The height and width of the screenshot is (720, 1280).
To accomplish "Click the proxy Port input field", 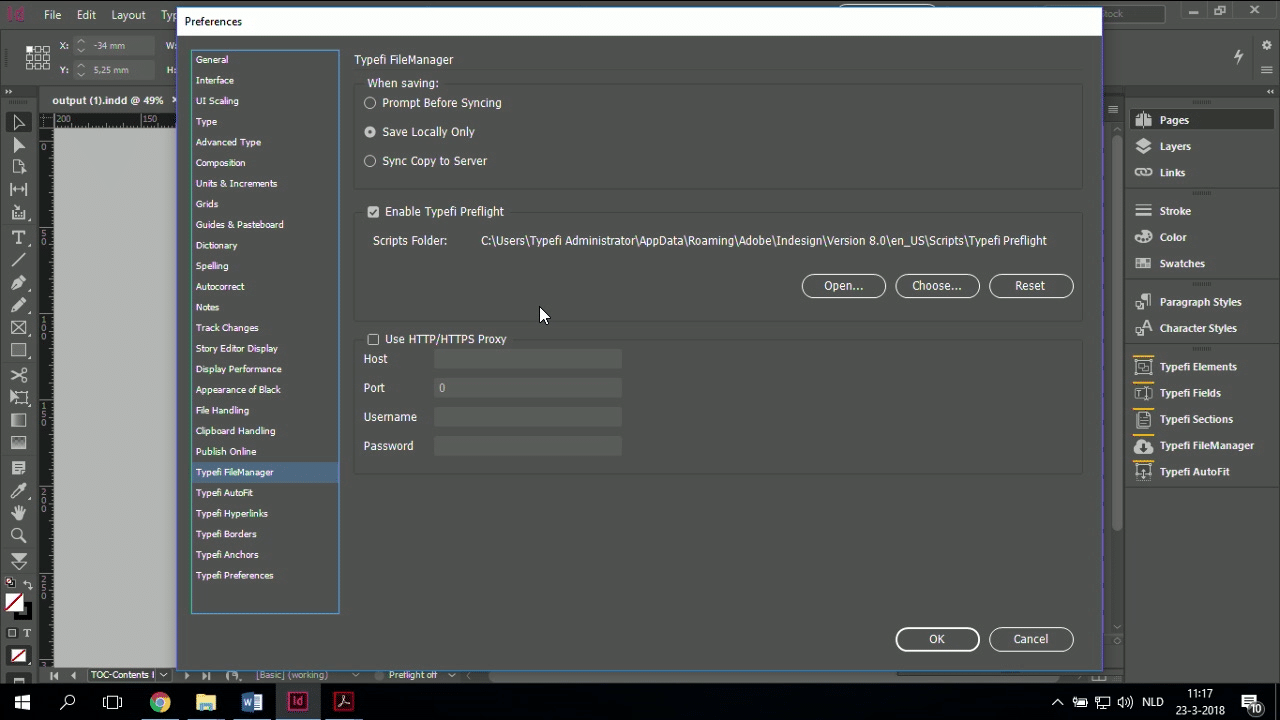I will click(x=528, y=388).
